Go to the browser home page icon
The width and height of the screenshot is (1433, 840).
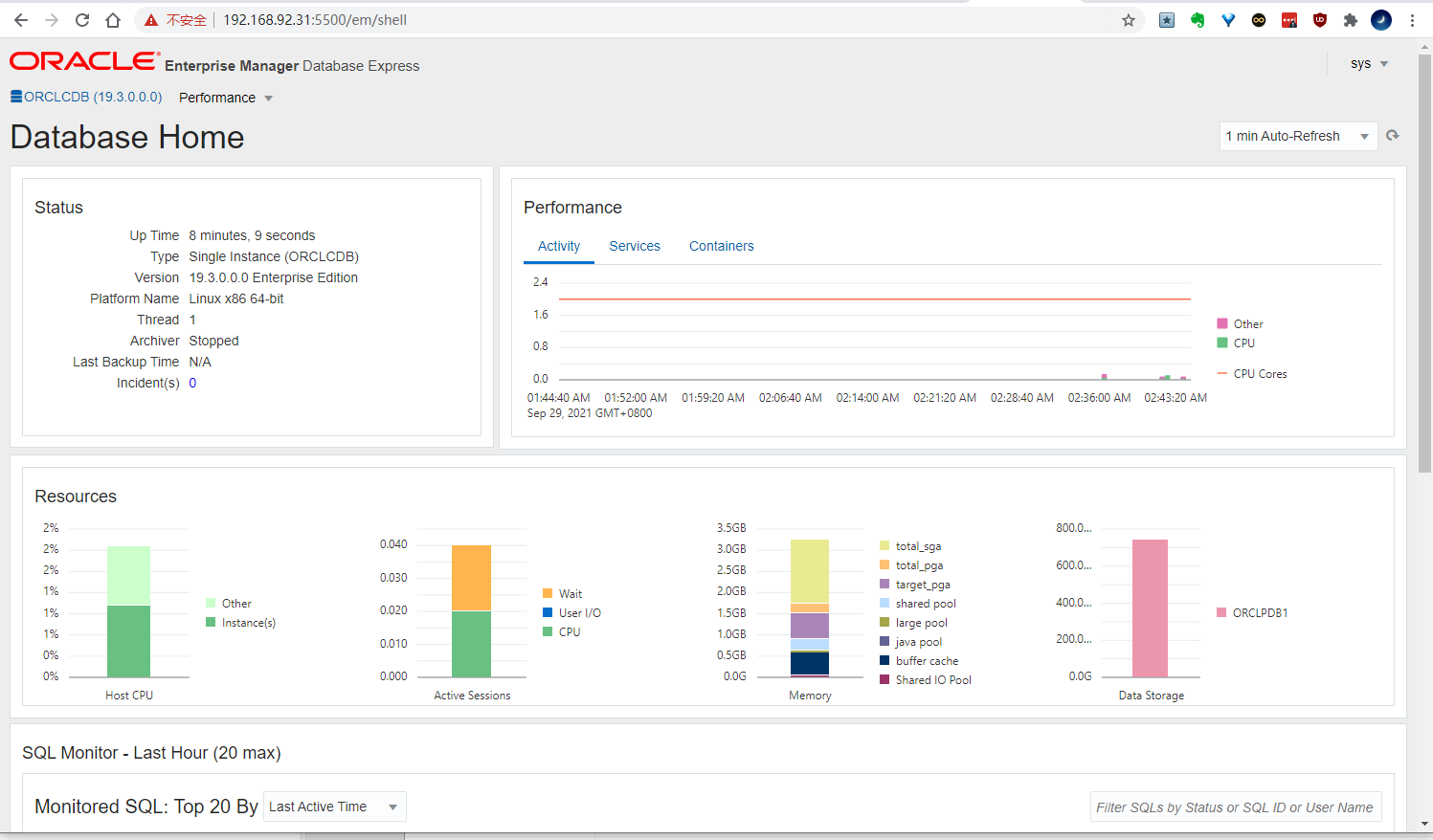coord(113,20)
